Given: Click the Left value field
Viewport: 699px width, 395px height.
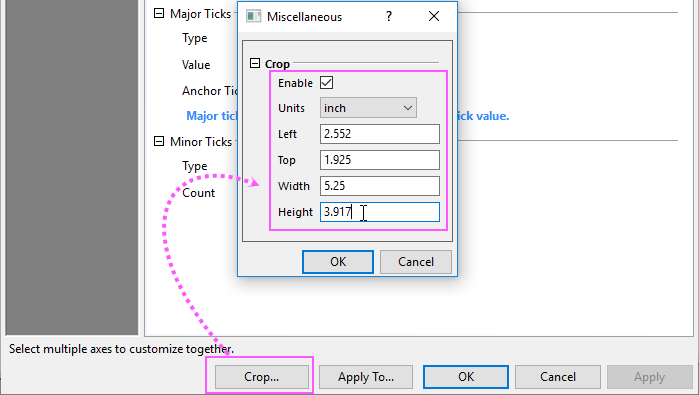Looking at the screenshot, I should click(x=380, y=134).
